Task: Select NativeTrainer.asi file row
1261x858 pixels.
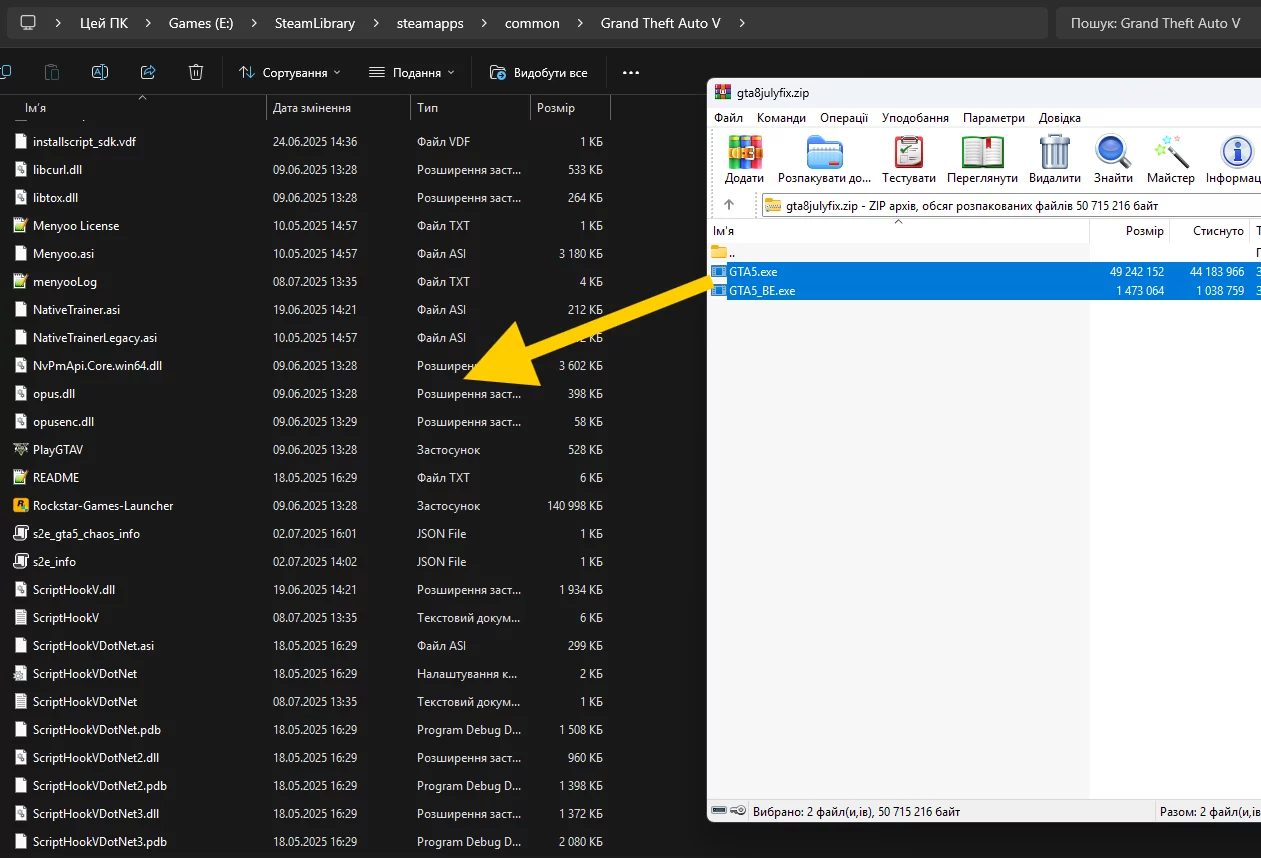Action: tap(308, 310)
